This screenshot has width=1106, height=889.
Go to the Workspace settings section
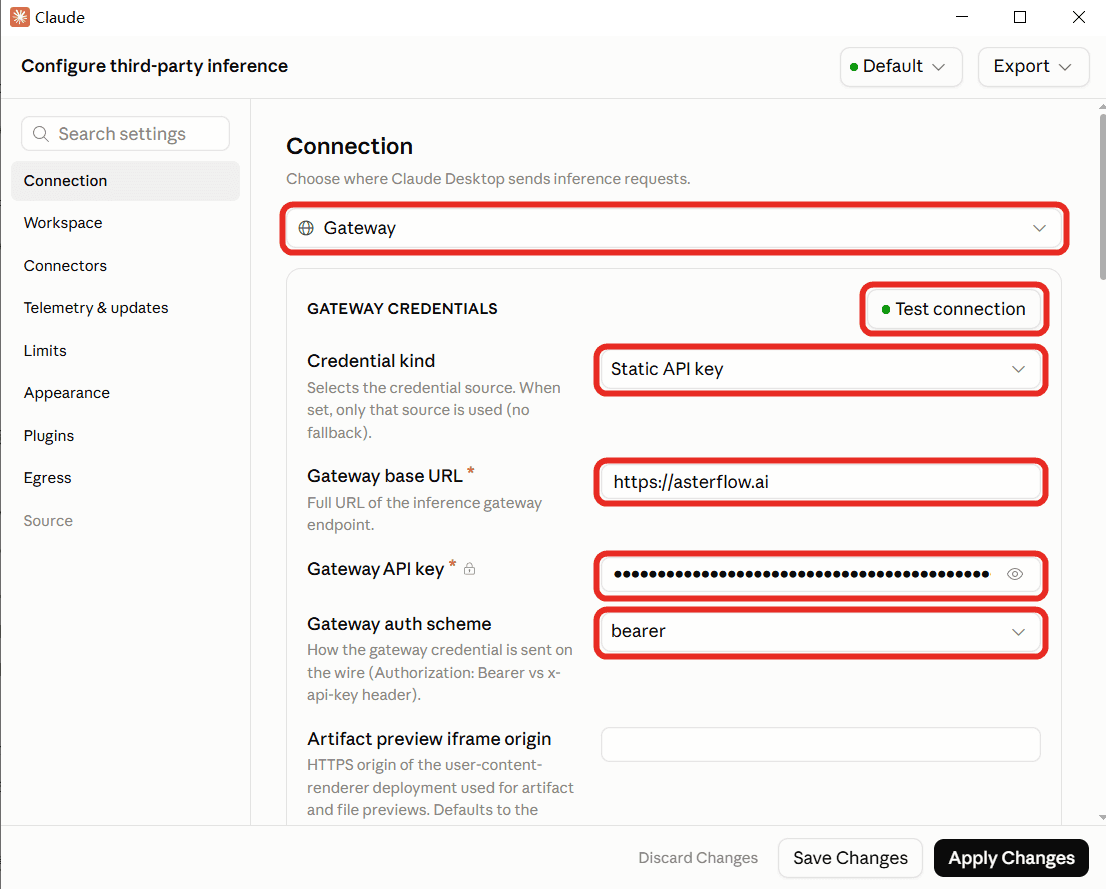coord(126,223)
